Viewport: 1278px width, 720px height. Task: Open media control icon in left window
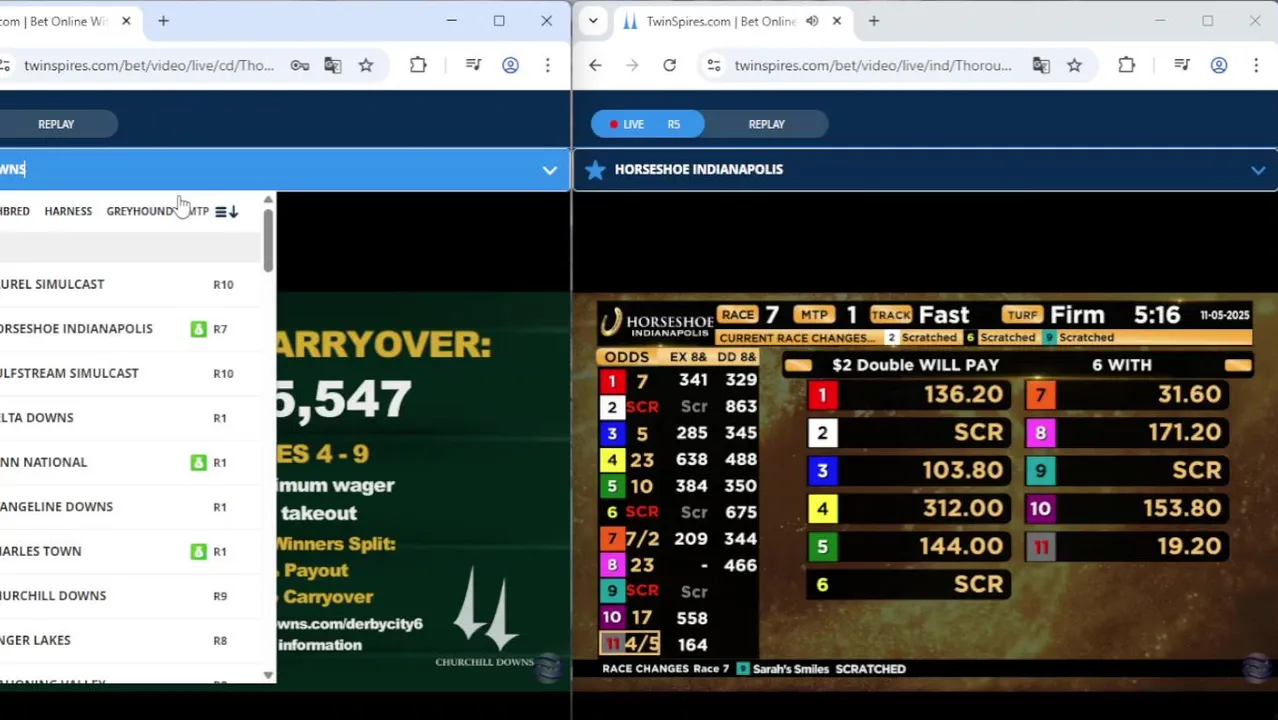tap(474, 65)
